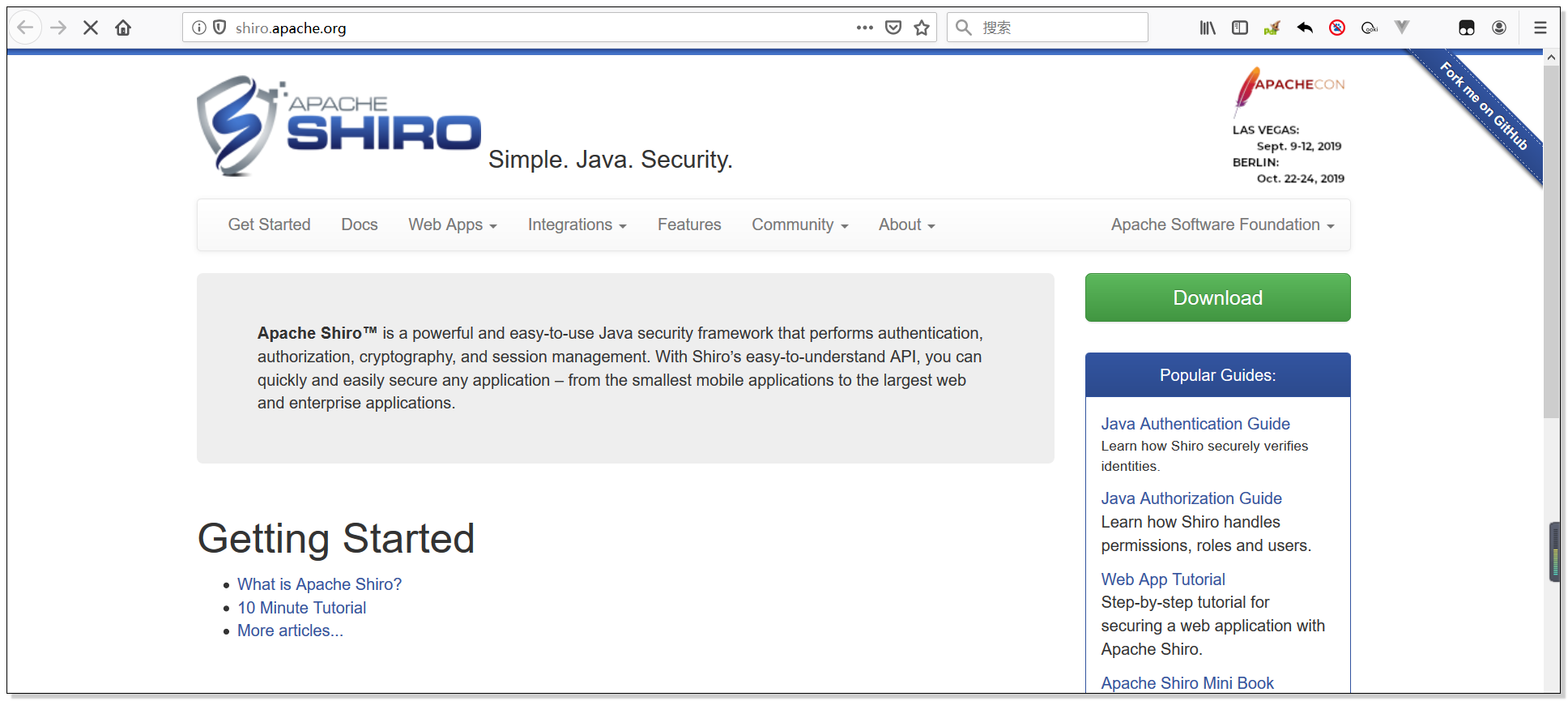Screen dimensions: 1568x701
Task: Expand the Community dropdown
Action: (800, 224)
